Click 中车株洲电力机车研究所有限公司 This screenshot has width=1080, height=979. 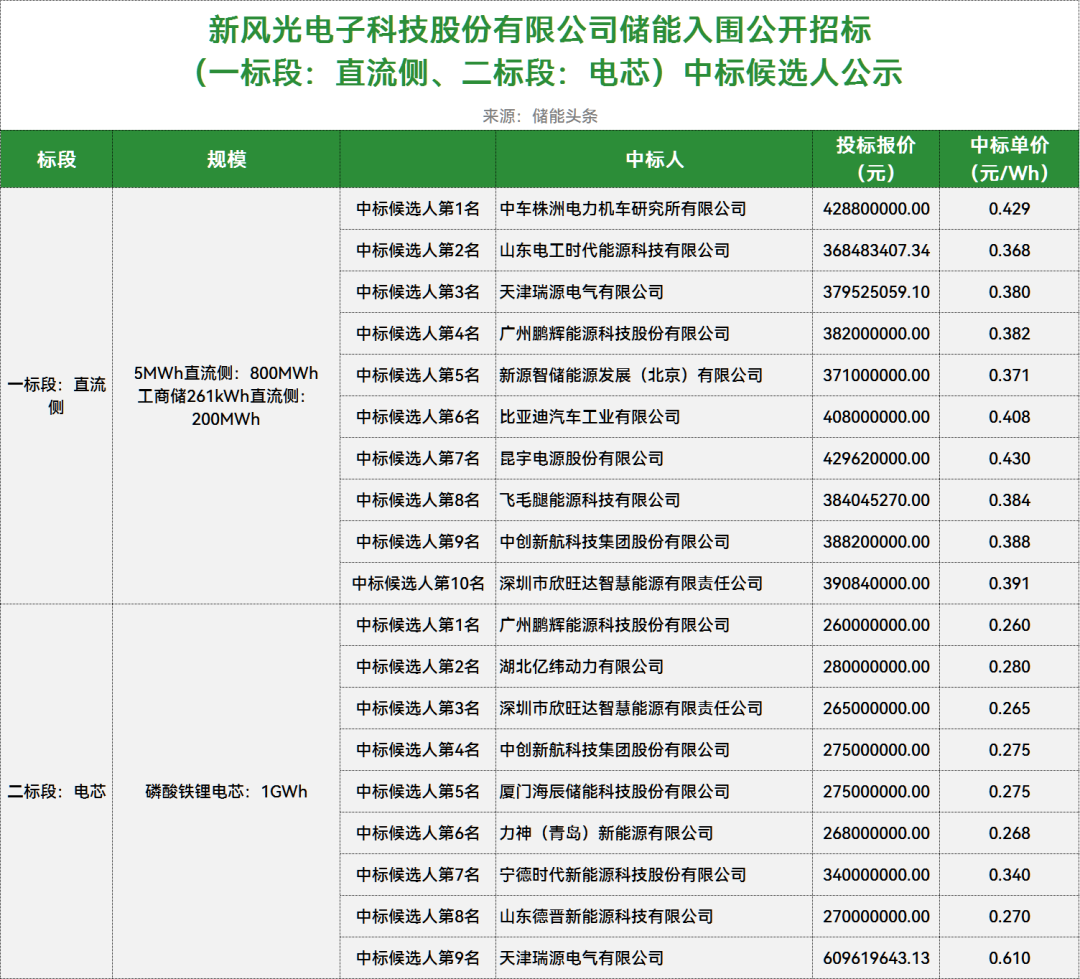tap(623, 209)
